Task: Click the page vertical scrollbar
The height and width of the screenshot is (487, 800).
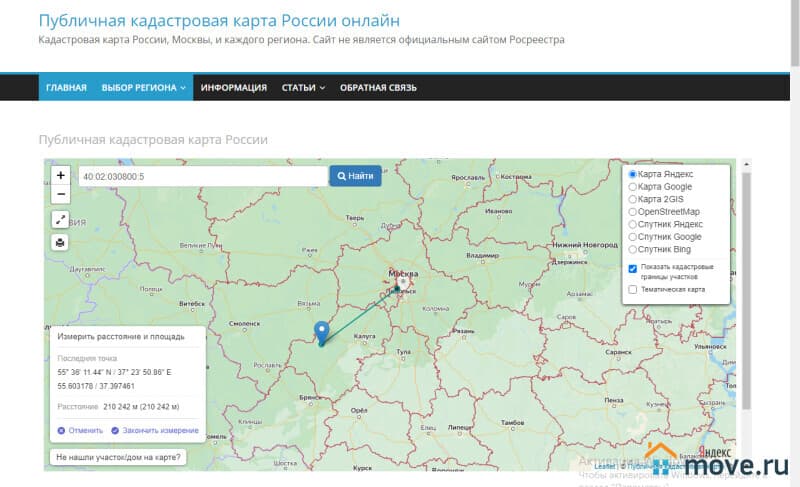Action: [744, 300]
